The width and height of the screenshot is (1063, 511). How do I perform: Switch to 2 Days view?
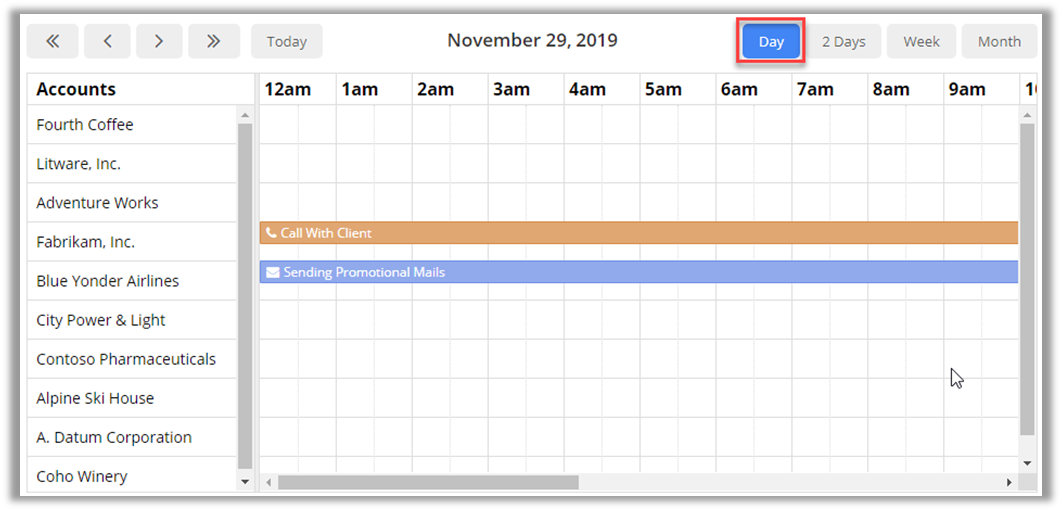(x=843, y=42)
